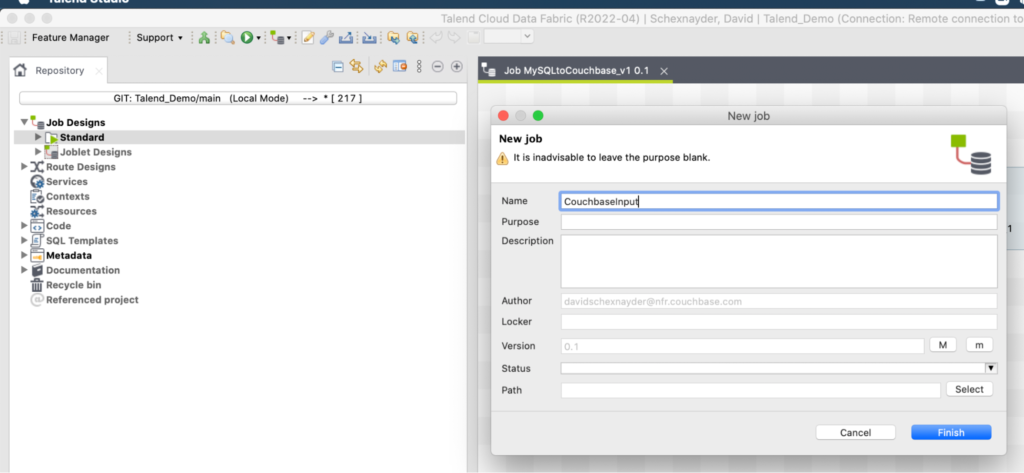The image size is (1024, 473).
Task: Click the maximize Repository panel icon
Action: click(456, 66)
